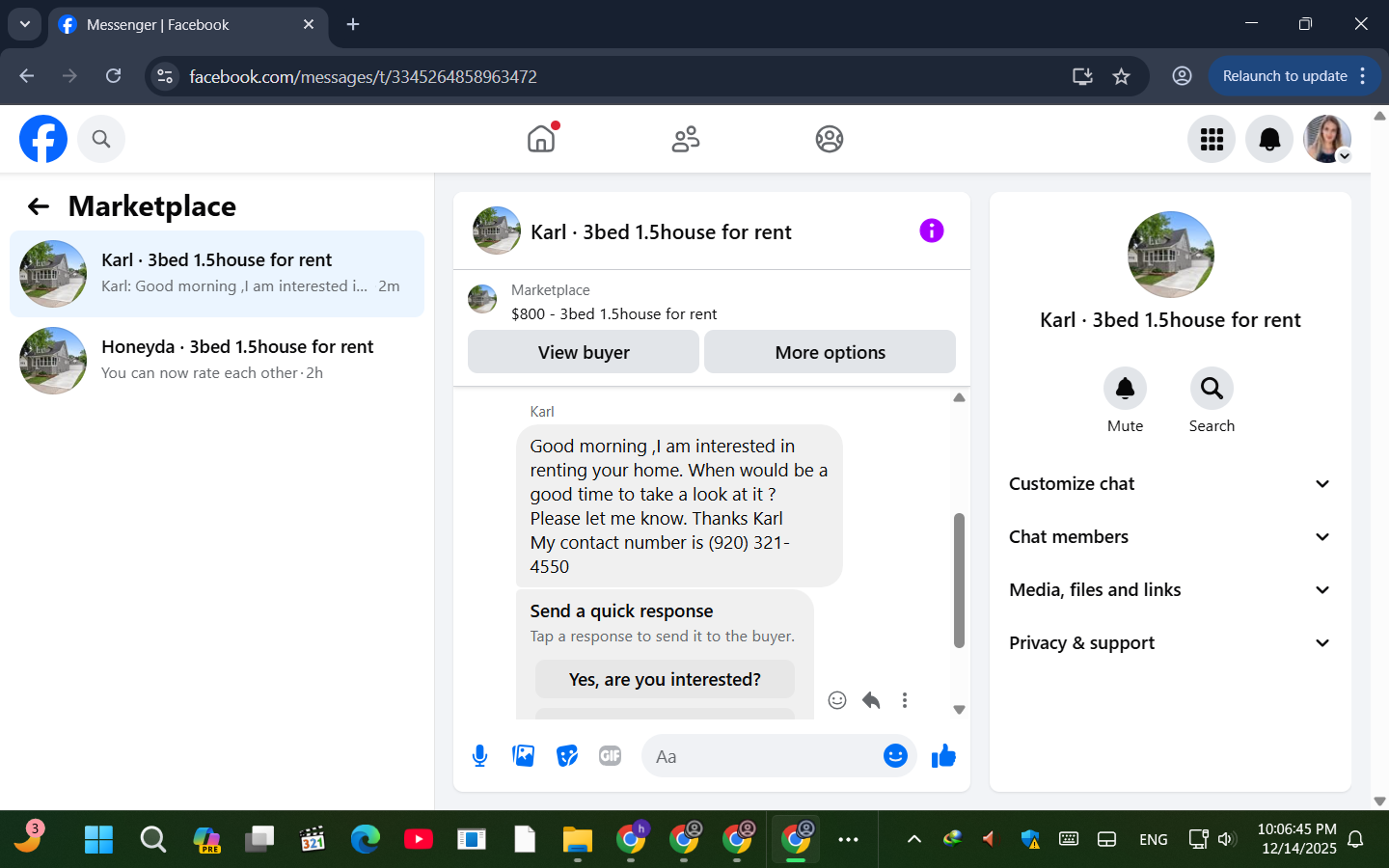The image size is (1389, 868).
Task: Close the Messenger tab
Action: pos(309,24)
